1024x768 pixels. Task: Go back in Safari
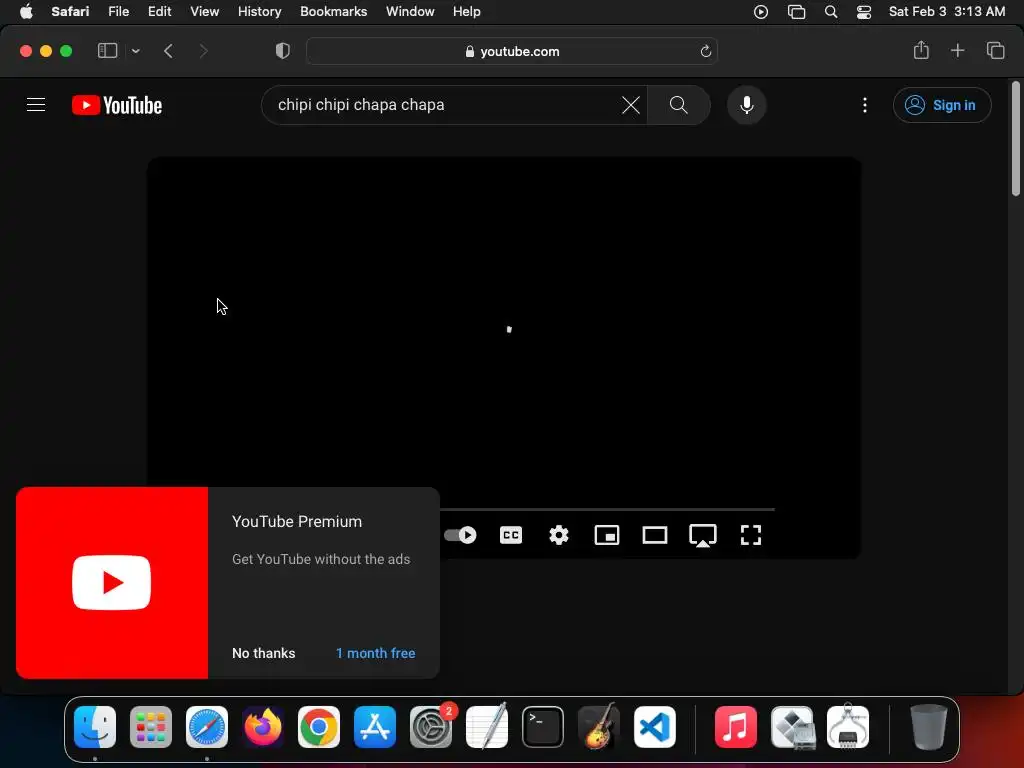(x=168, y=51)
